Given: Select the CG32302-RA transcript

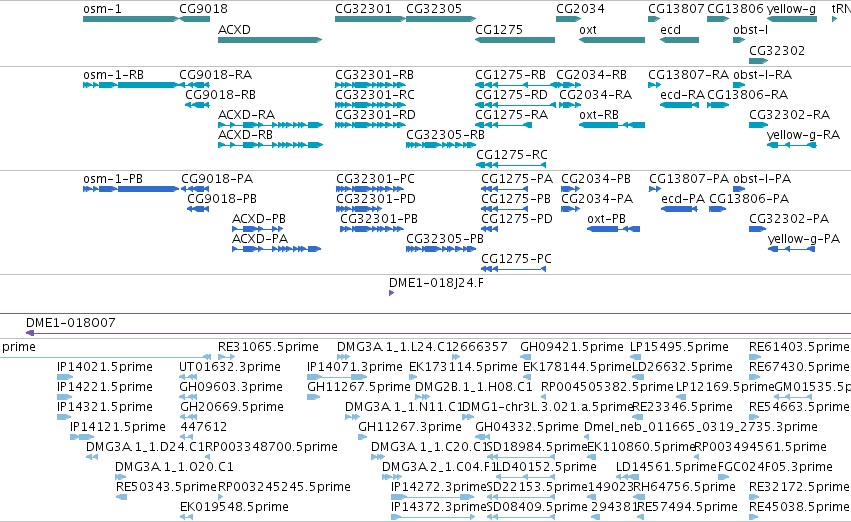Looking at the screenshot, I should click(x=759, y=125).
